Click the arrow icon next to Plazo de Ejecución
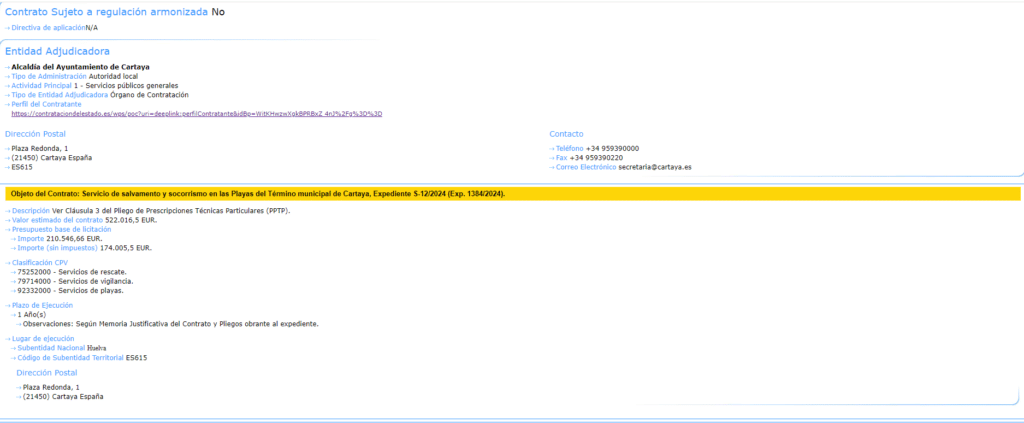This screenshot has width=1024, height=423. pos(7,305)
